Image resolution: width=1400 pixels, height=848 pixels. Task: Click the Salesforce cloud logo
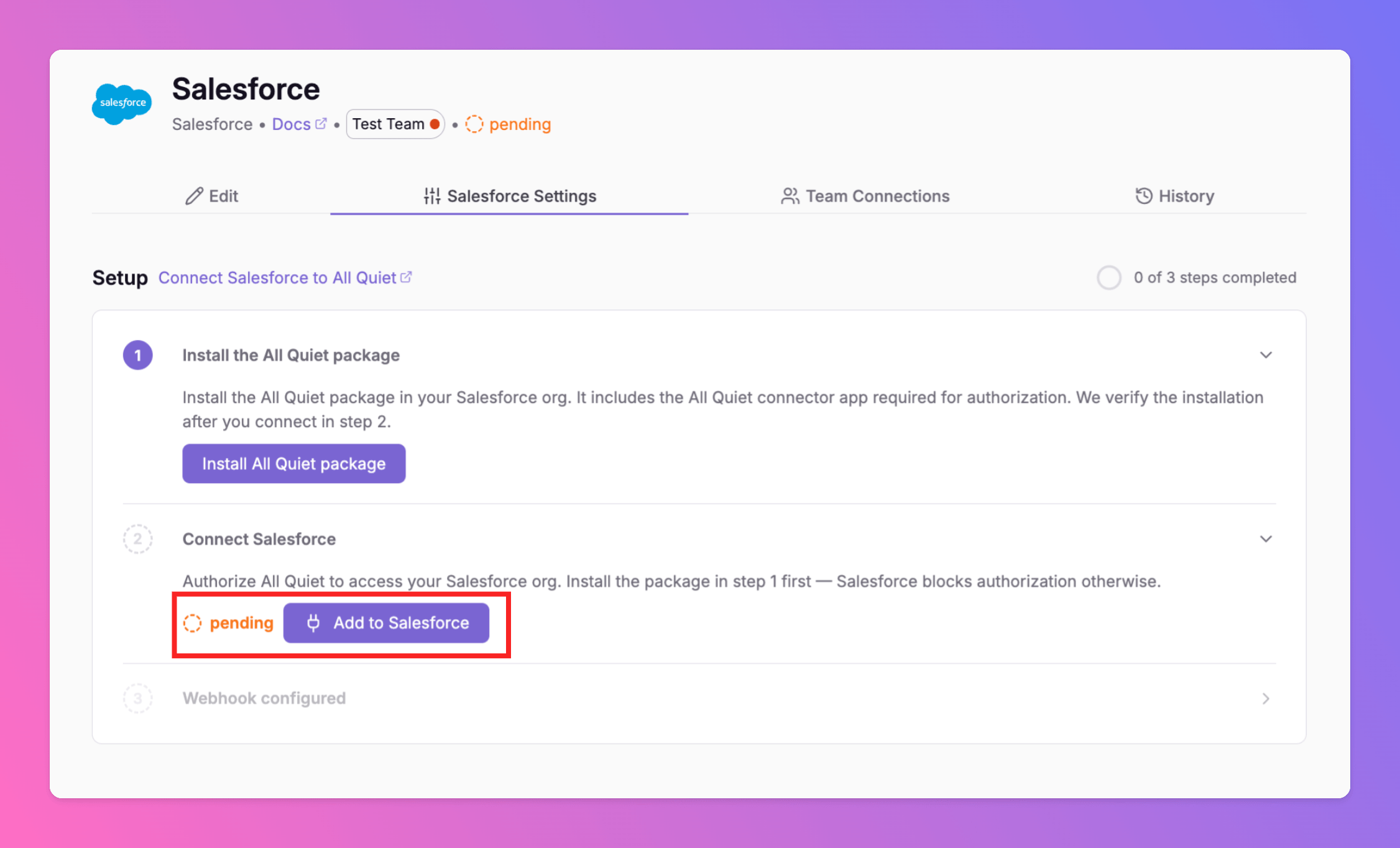122,103
